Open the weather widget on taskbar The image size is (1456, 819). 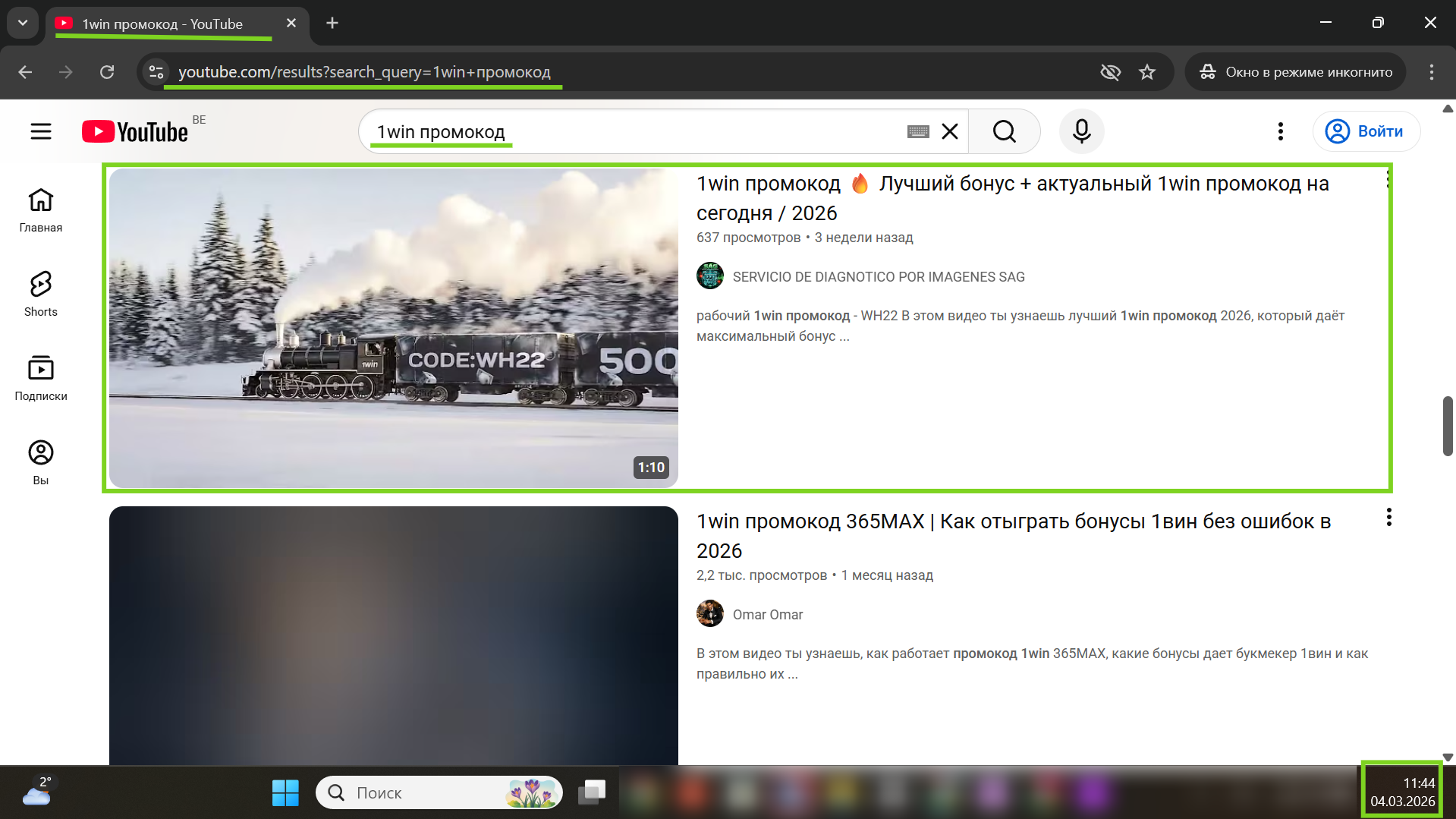point(36,791)
